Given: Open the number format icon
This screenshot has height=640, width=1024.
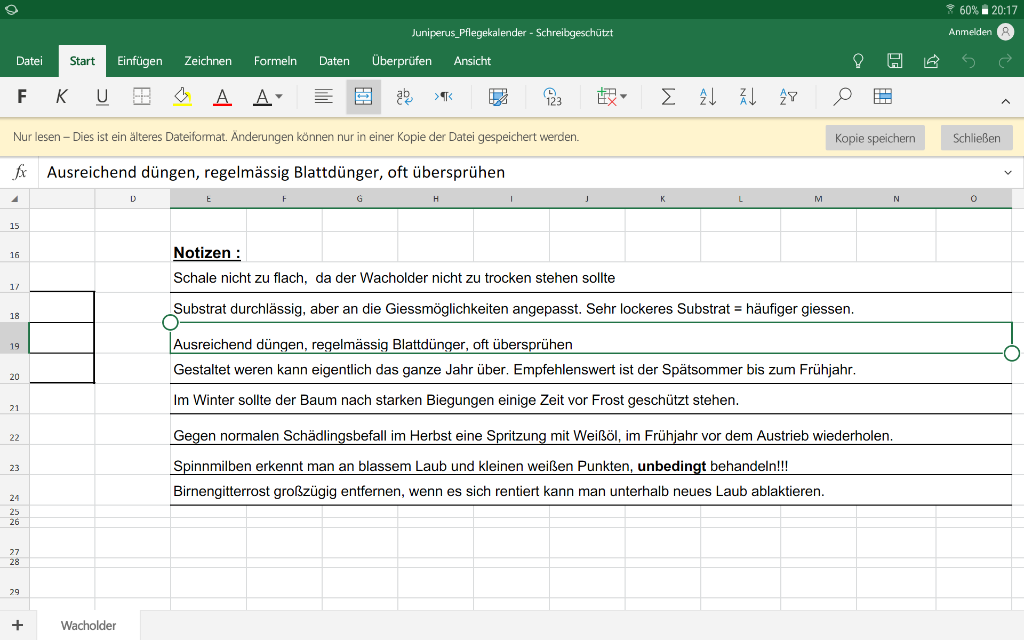Looking at the screenshot, I should [x=552, y=97].
